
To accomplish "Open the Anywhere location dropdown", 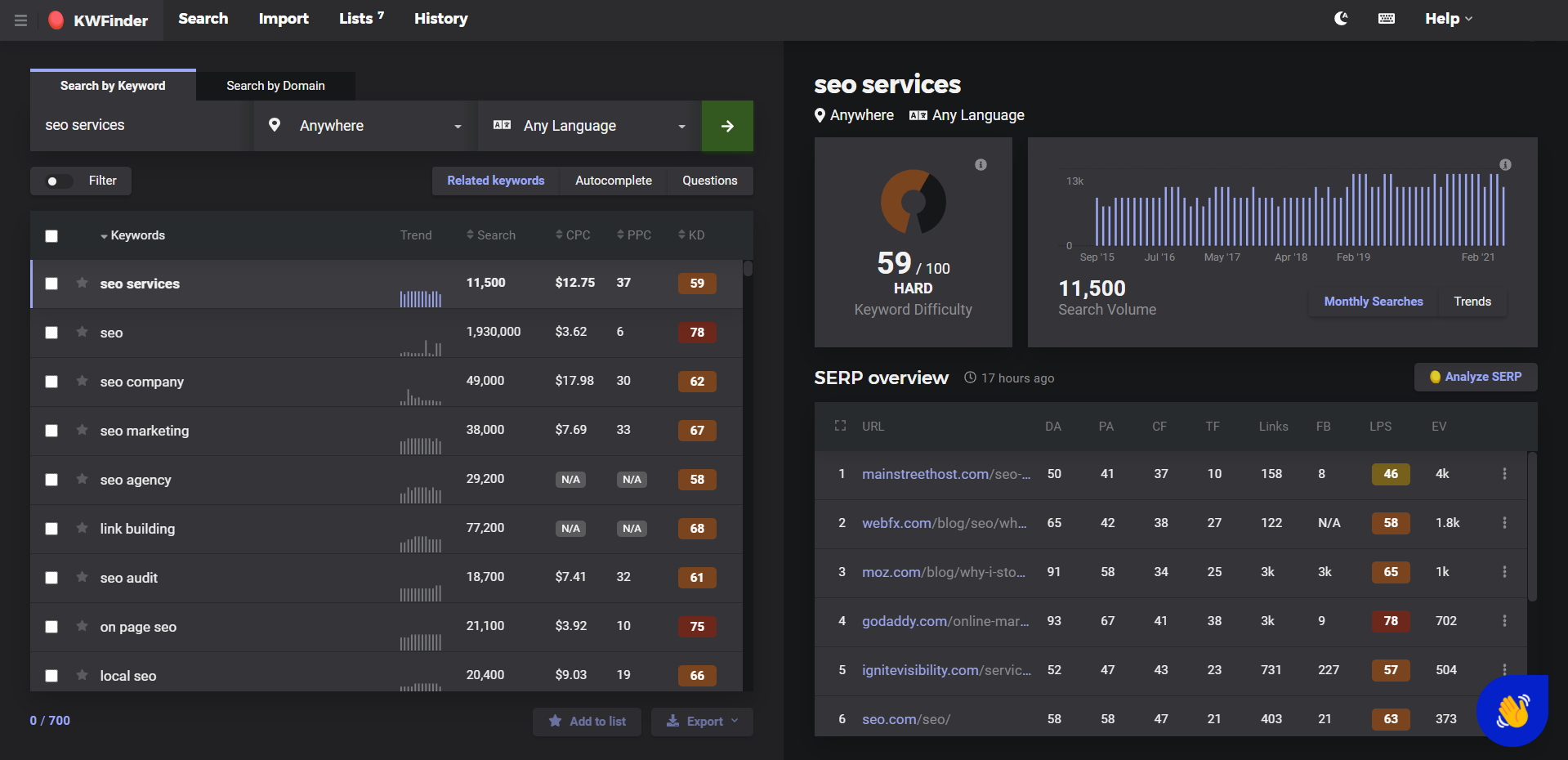I will click(365, 126).
